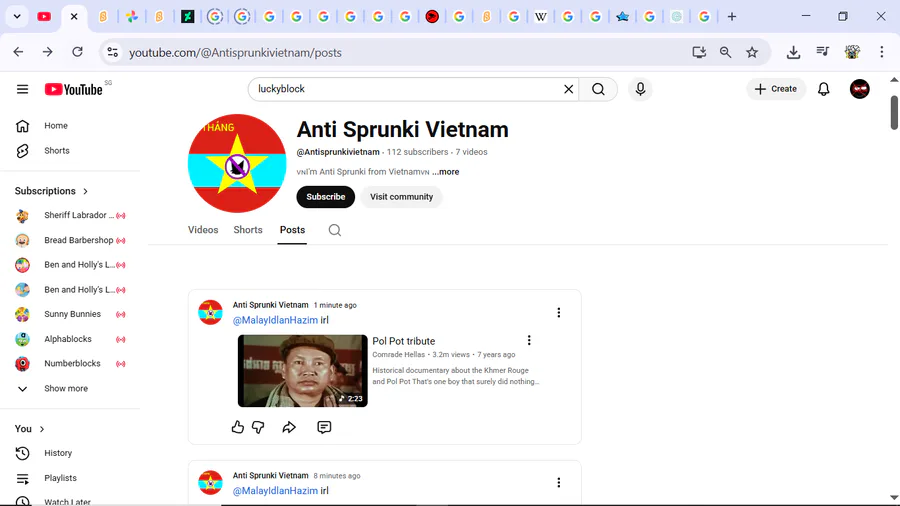Switch to the Videos tab
Screen dimensions: 900x506
[x=203, y=230]
